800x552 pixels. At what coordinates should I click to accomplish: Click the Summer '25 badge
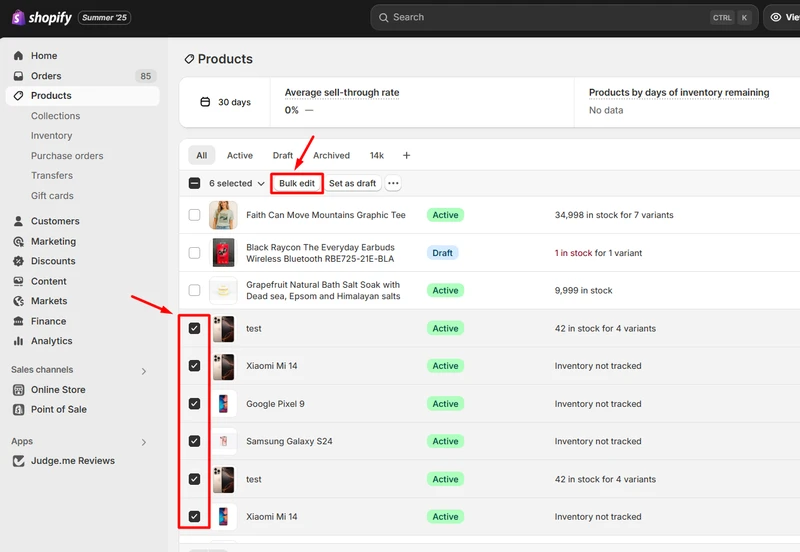(104, 18)
